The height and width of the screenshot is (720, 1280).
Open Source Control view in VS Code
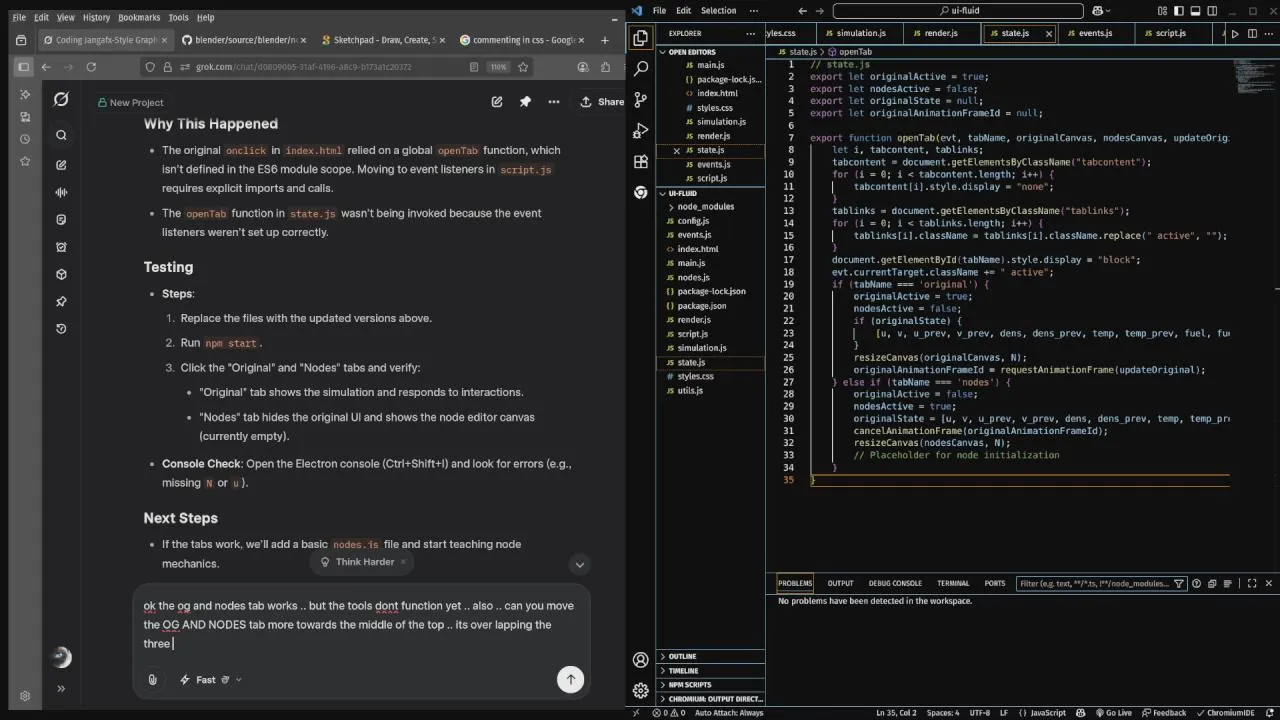coord(641,100)
